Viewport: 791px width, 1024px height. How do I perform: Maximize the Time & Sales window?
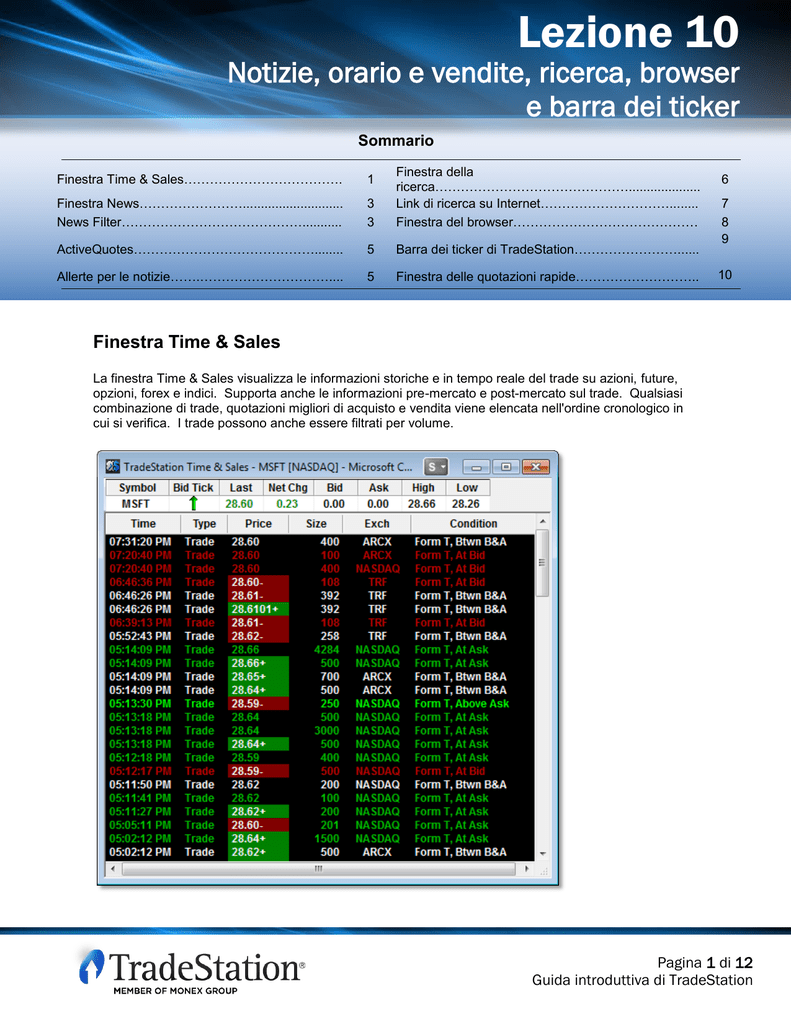[506, 466]
